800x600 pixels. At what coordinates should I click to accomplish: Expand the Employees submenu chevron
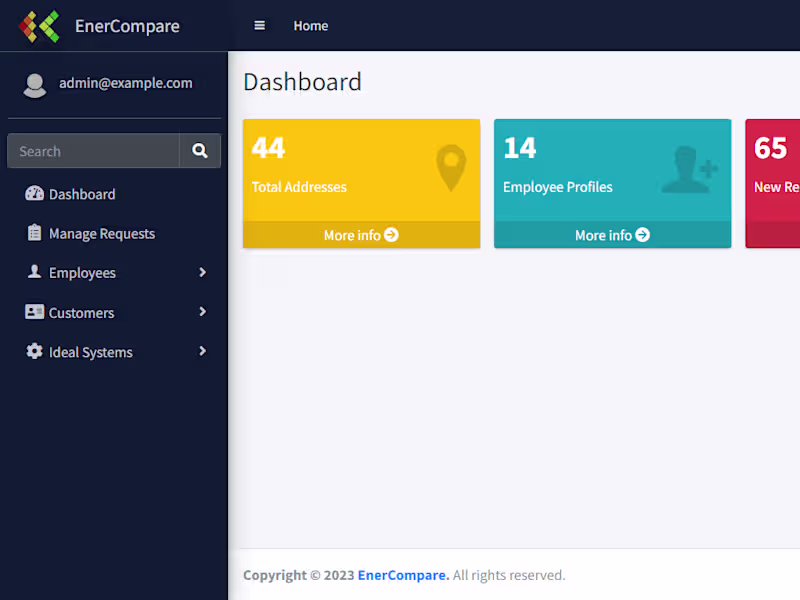pyautogui.click(x=203, y=272)
